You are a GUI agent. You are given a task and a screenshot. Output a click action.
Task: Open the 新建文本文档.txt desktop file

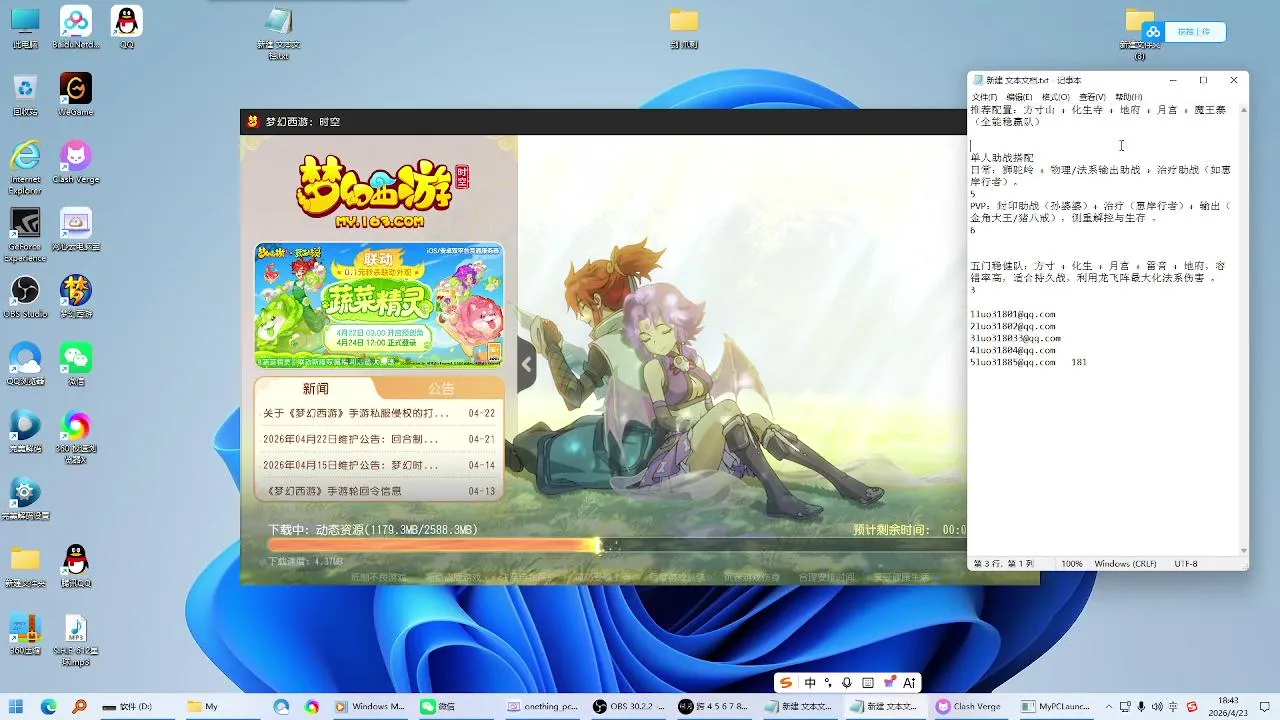tap(278, 33)
